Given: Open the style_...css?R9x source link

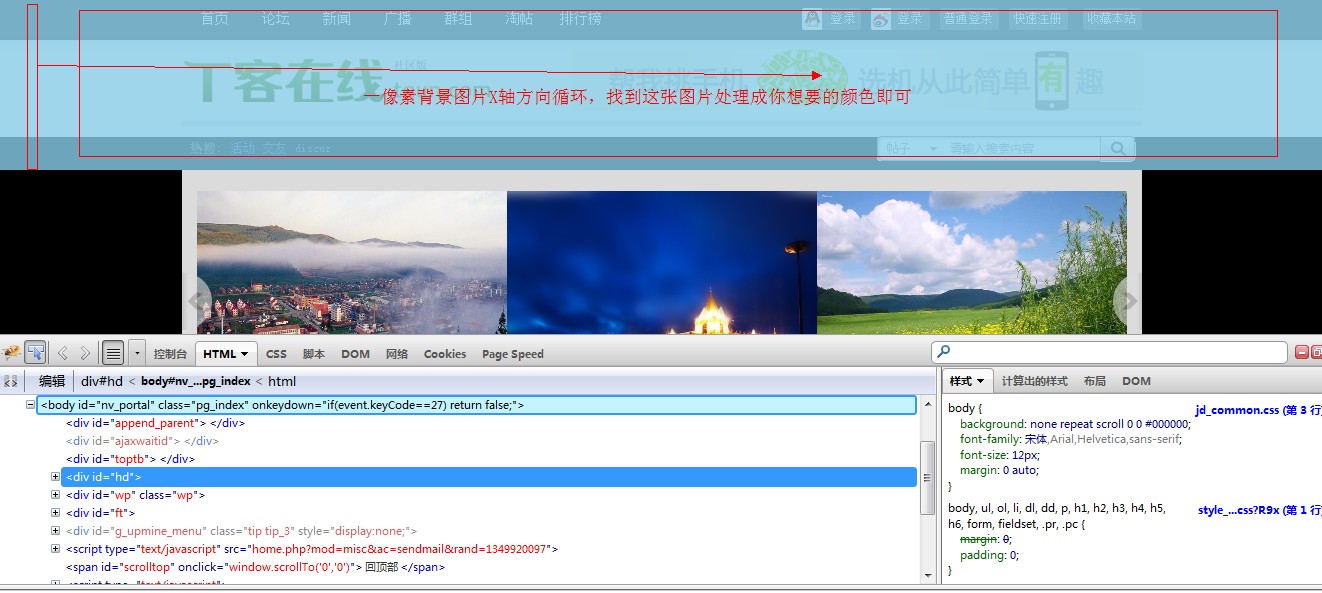Looking at the screenshot, I should pyautogui.click(x=1260, y=510).
